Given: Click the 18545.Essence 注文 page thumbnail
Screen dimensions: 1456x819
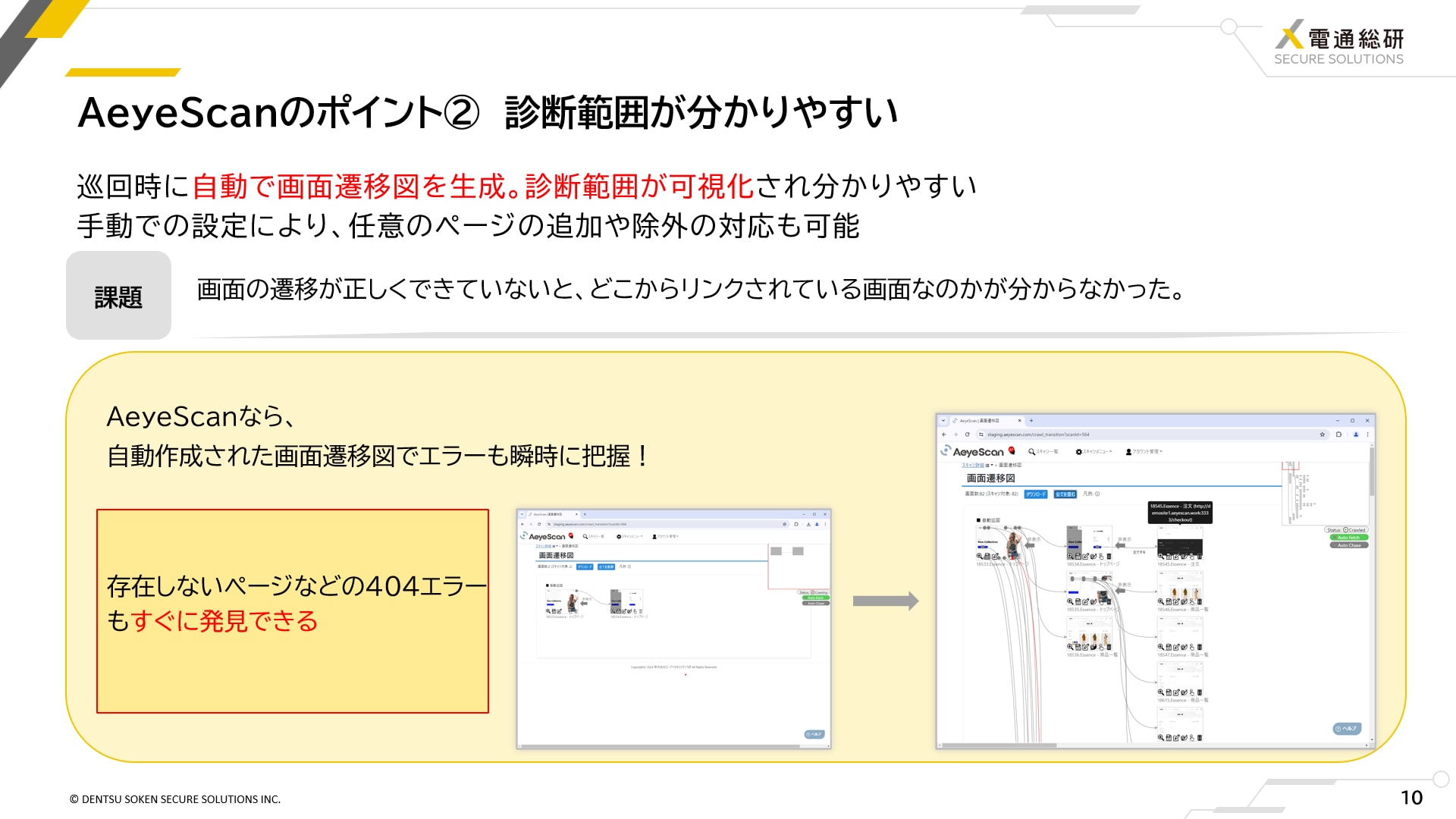Looking at the screenshot, I should 1180,541.
